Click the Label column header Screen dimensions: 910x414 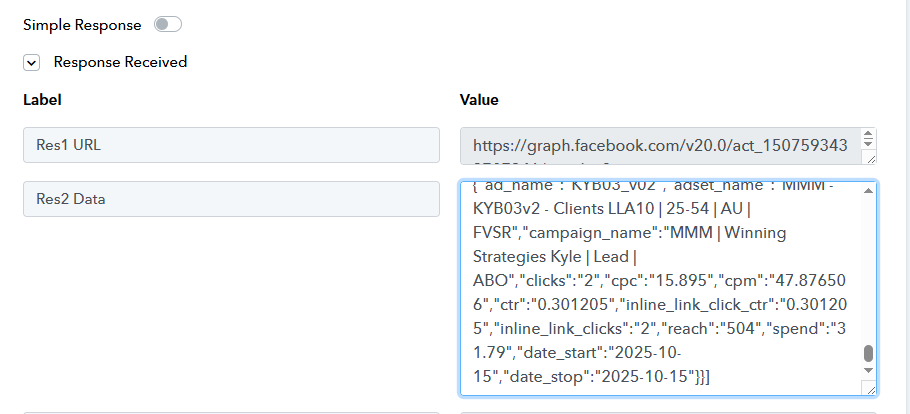pyautogui.click(x=42, y=100)
